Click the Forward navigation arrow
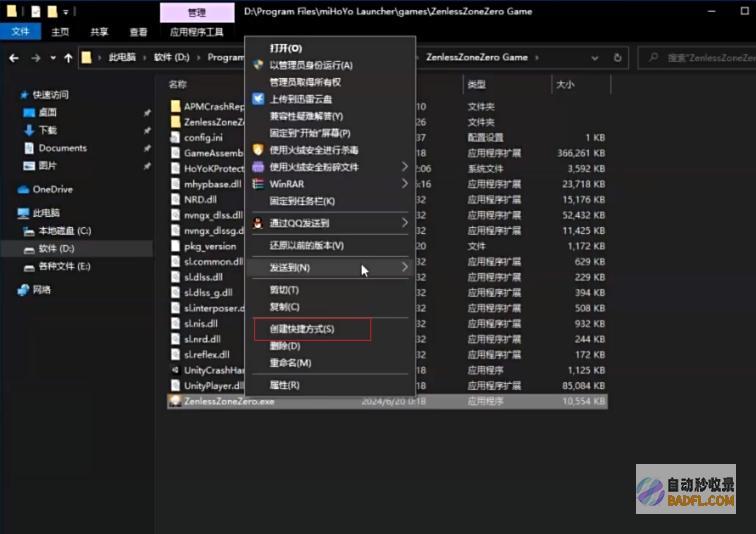Screen dimensions: 756x534 (x=36, y=58)
